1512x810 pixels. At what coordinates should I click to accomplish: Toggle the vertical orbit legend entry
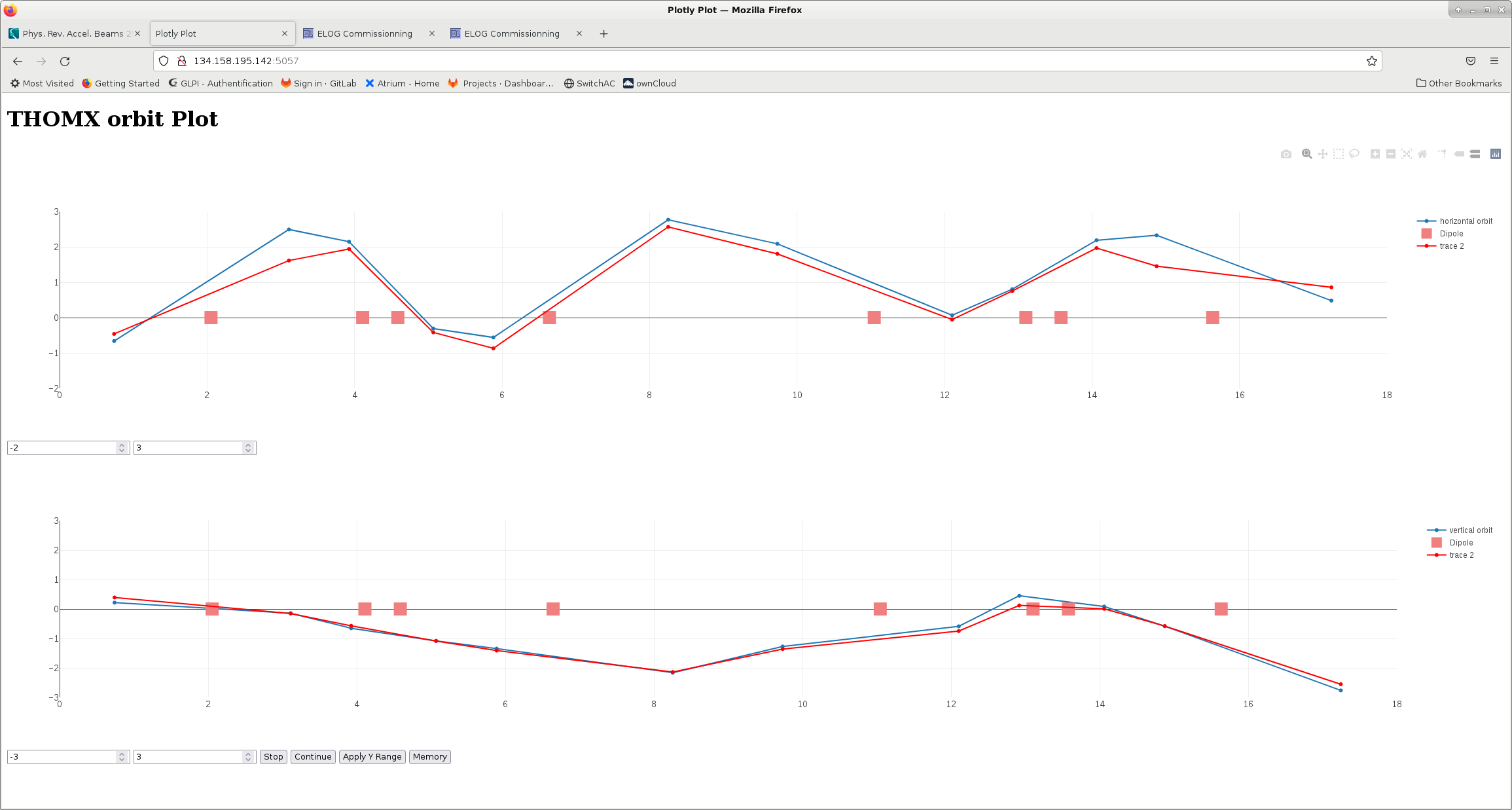(1470, 530)
